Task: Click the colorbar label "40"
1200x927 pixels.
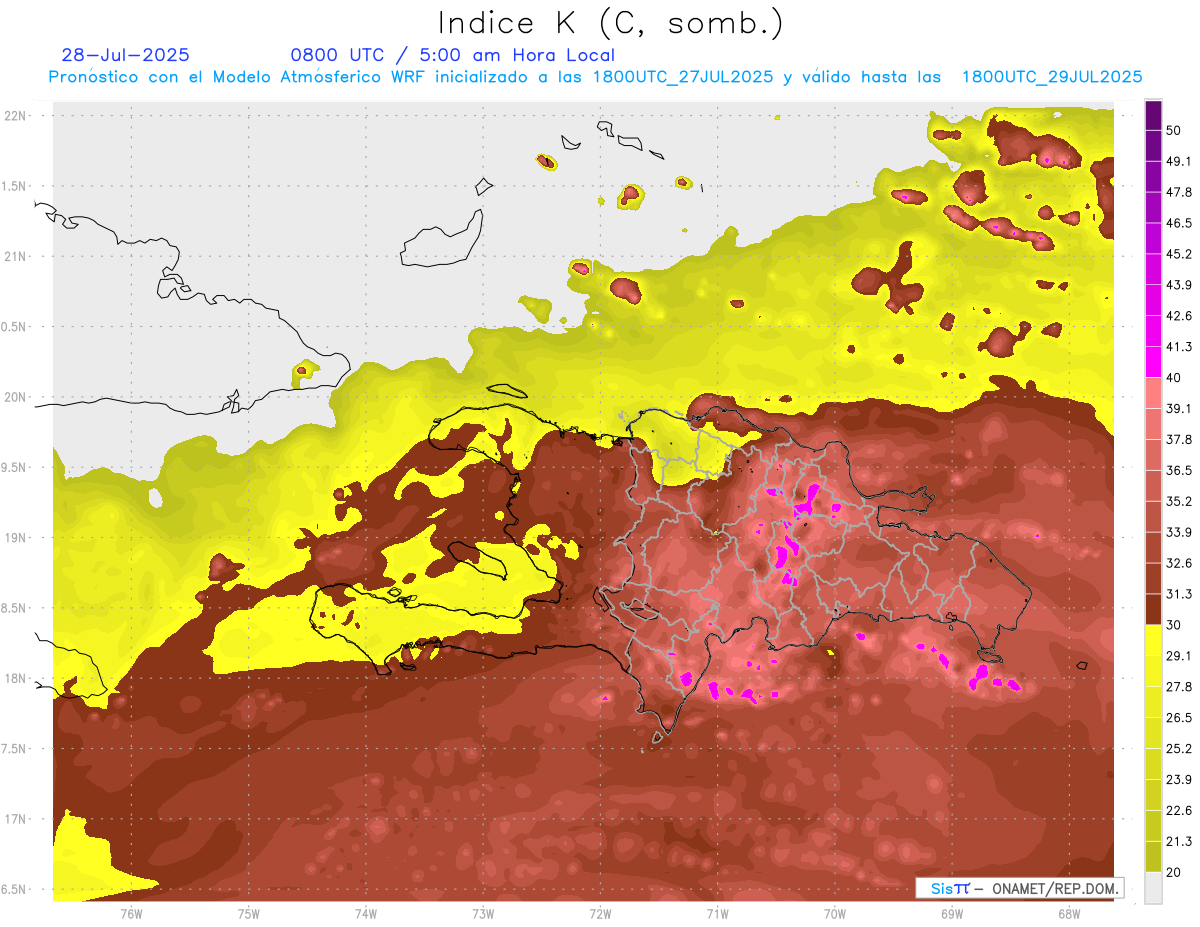Action: 1174,377
